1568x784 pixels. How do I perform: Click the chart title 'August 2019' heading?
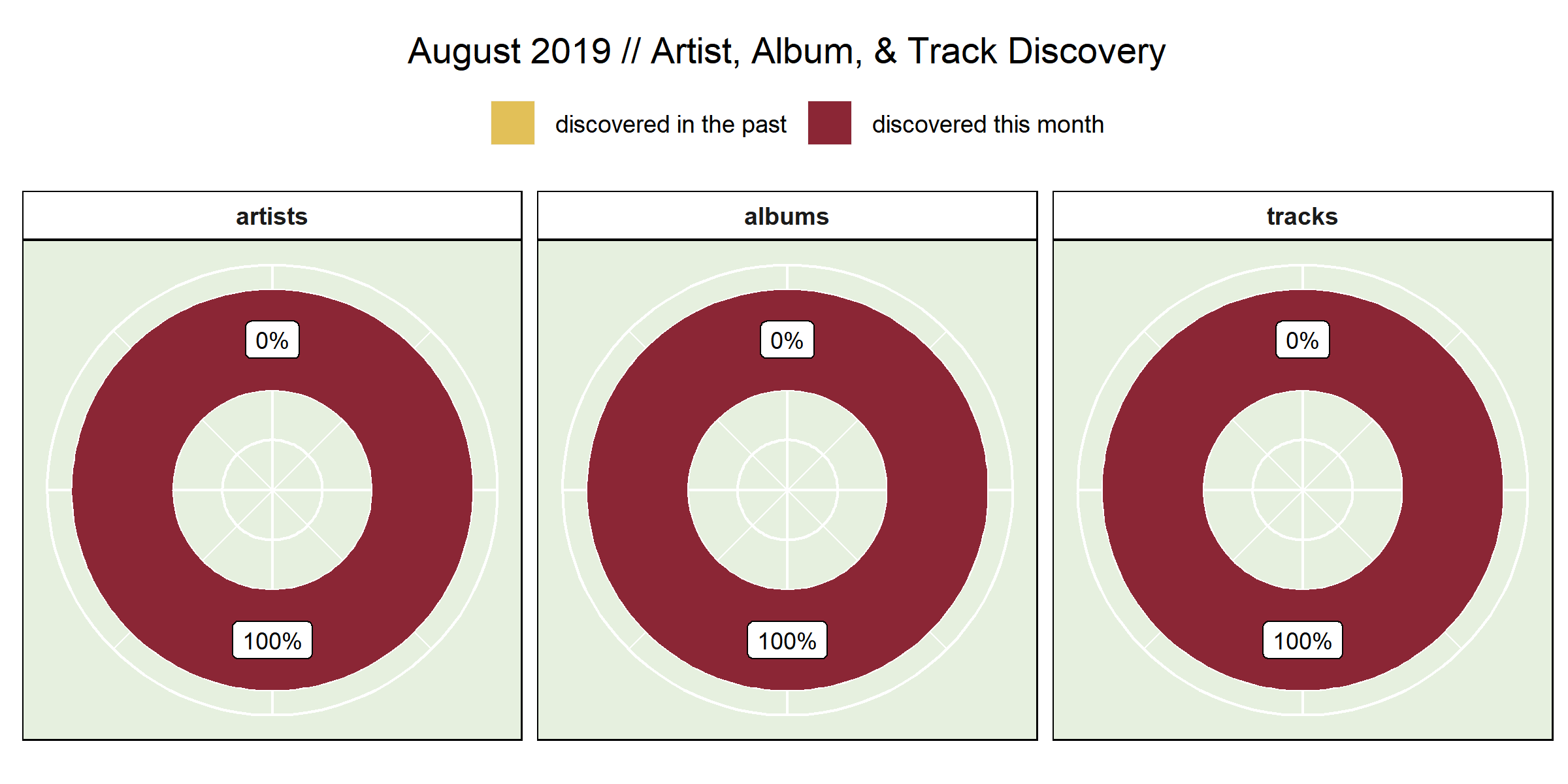[786, 51]
